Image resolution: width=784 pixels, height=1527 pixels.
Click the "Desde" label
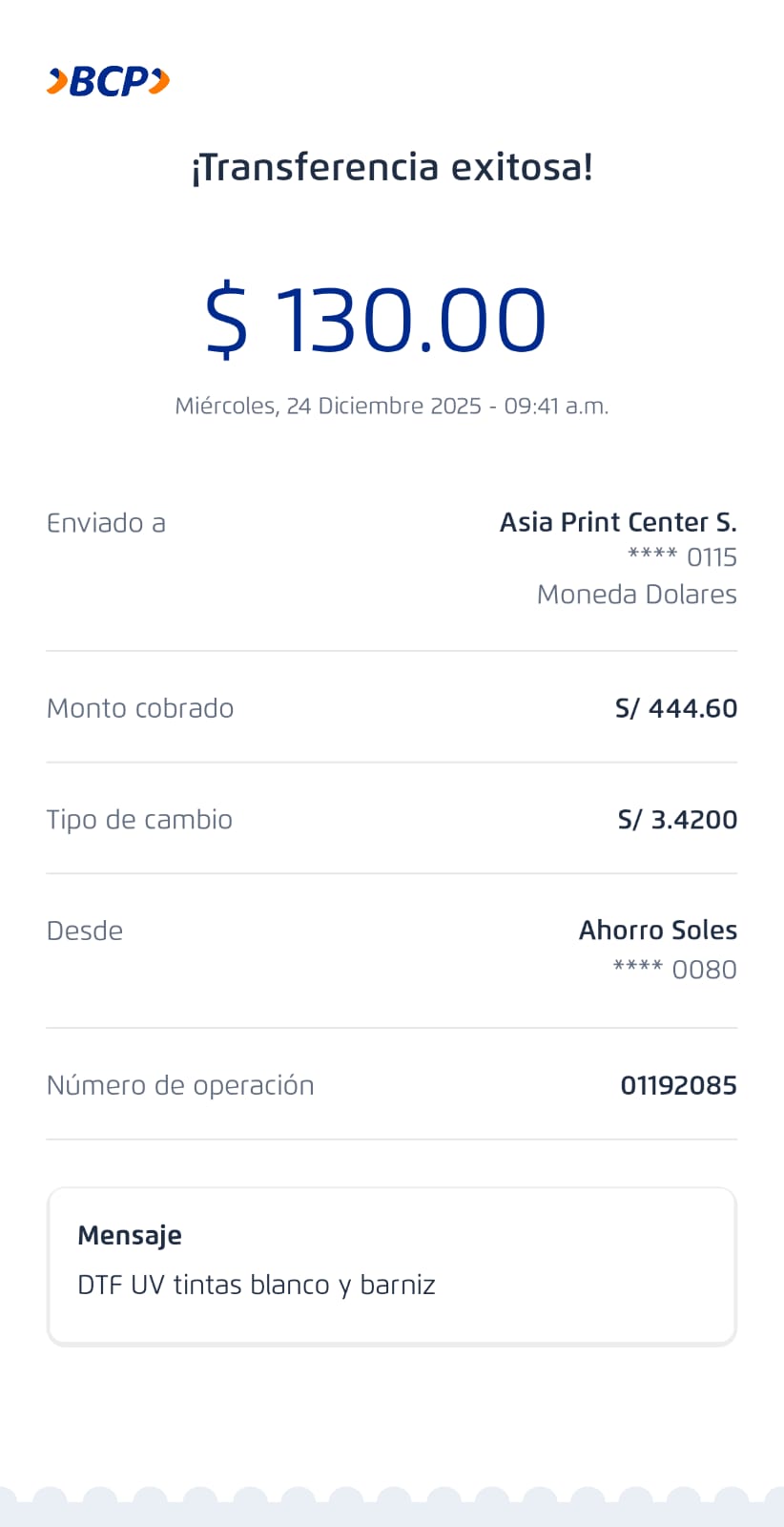pyautogui.click(x=85, y=931)
